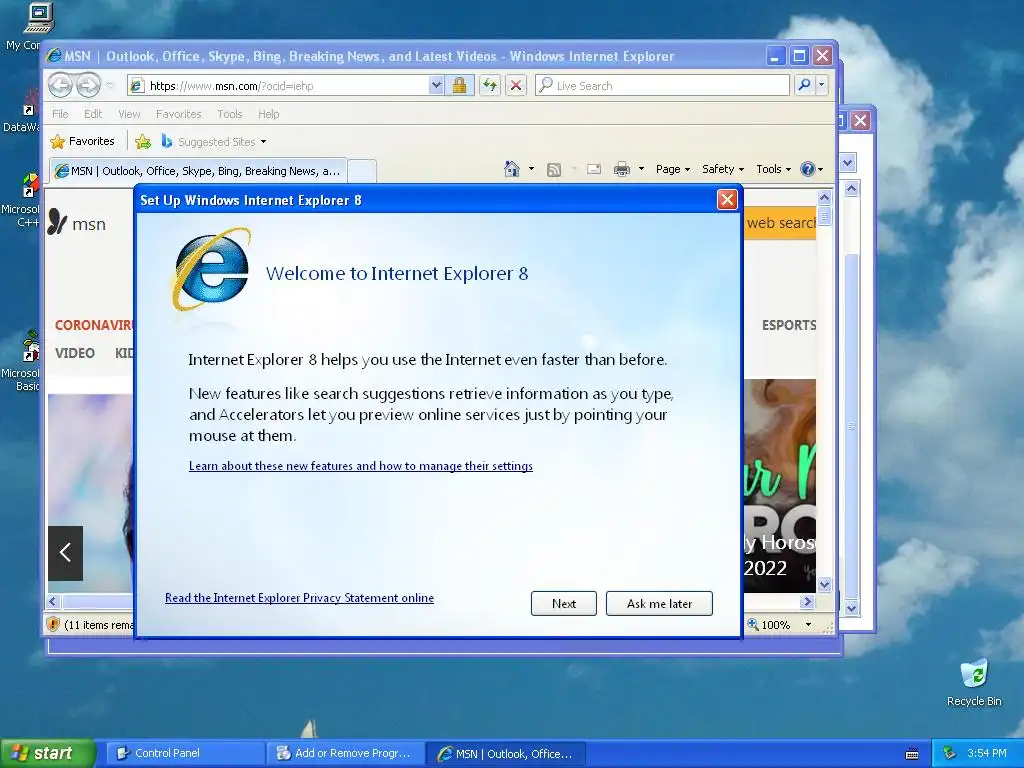Screen dimensions: 1024x768
Task: Click the Add to Favorites Bar star icon
Action: tap(143, 142)
